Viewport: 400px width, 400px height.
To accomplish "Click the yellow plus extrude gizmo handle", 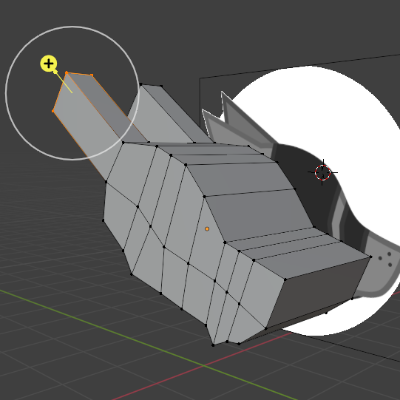I will coord(49,63).
